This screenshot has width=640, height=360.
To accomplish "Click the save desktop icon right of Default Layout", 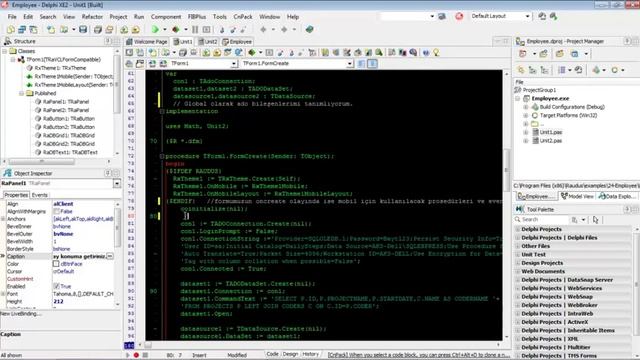I will pyautogui.click(x=542, y=16).
